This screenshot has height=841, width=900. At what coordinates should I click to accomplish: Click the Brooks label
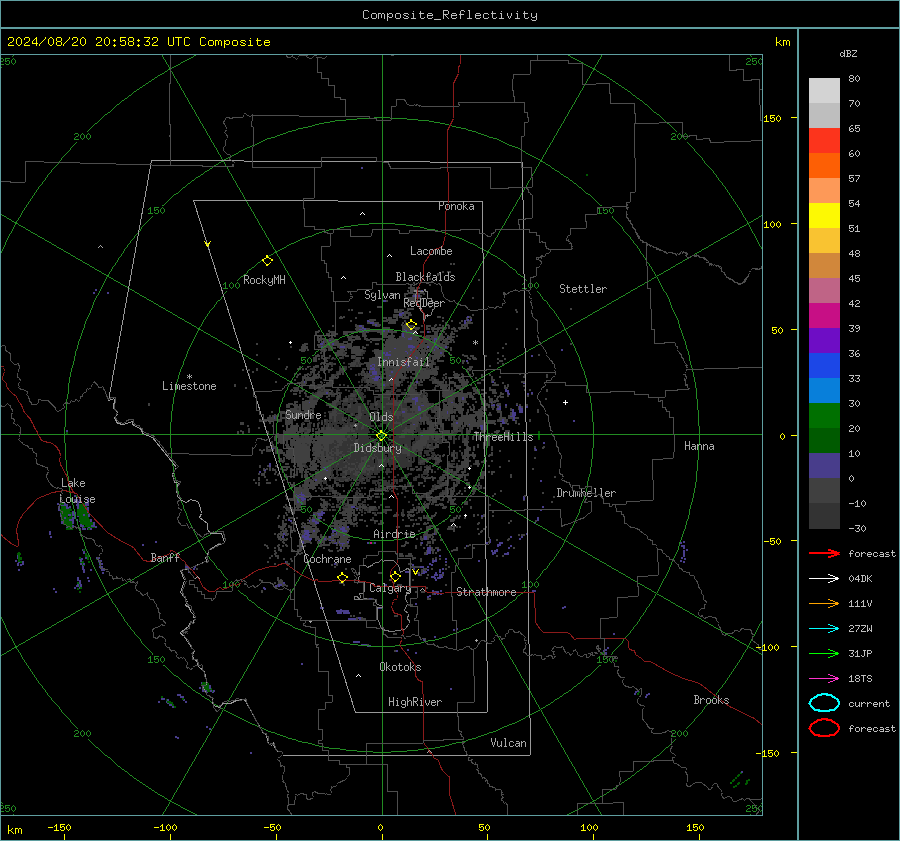click(x=711, y=700)
